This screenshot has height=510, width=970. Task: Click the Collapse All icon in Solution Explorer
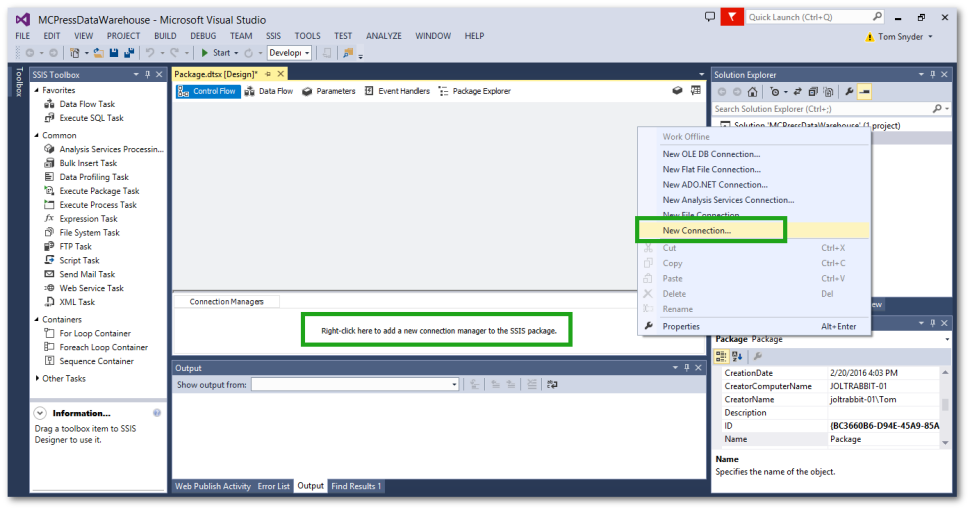click(813, 92)
